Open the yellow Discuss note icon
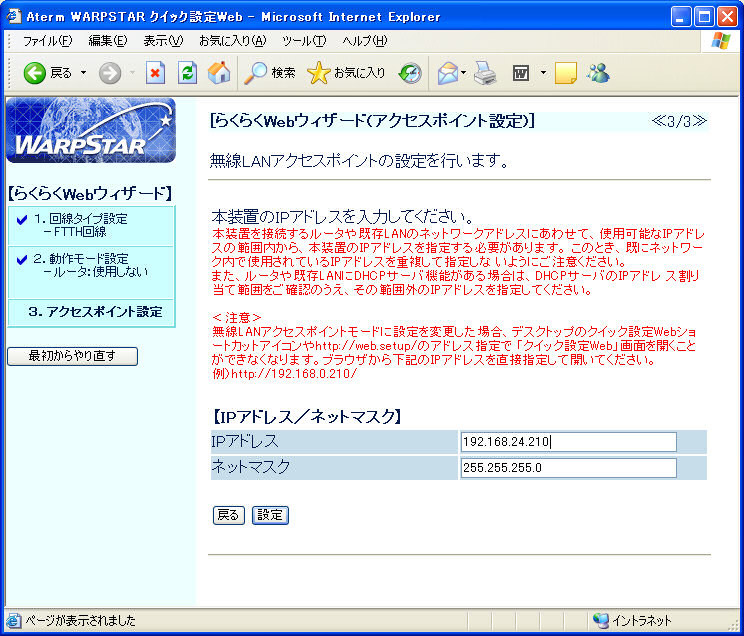Viewport: 744px width, 636px height. (x=566, y=73)
